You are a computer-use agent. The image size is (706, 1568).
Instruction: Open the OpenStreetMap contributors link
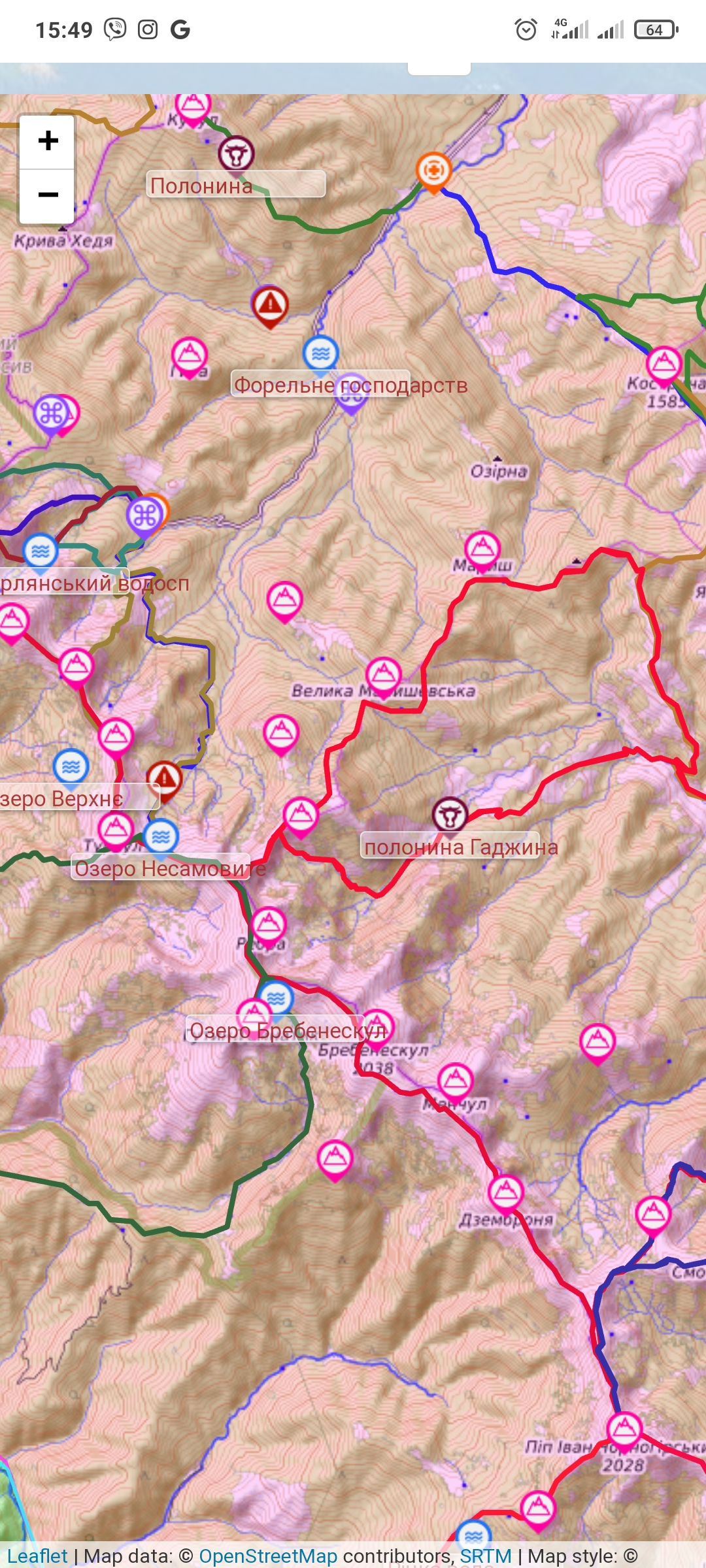(268, 1556)
